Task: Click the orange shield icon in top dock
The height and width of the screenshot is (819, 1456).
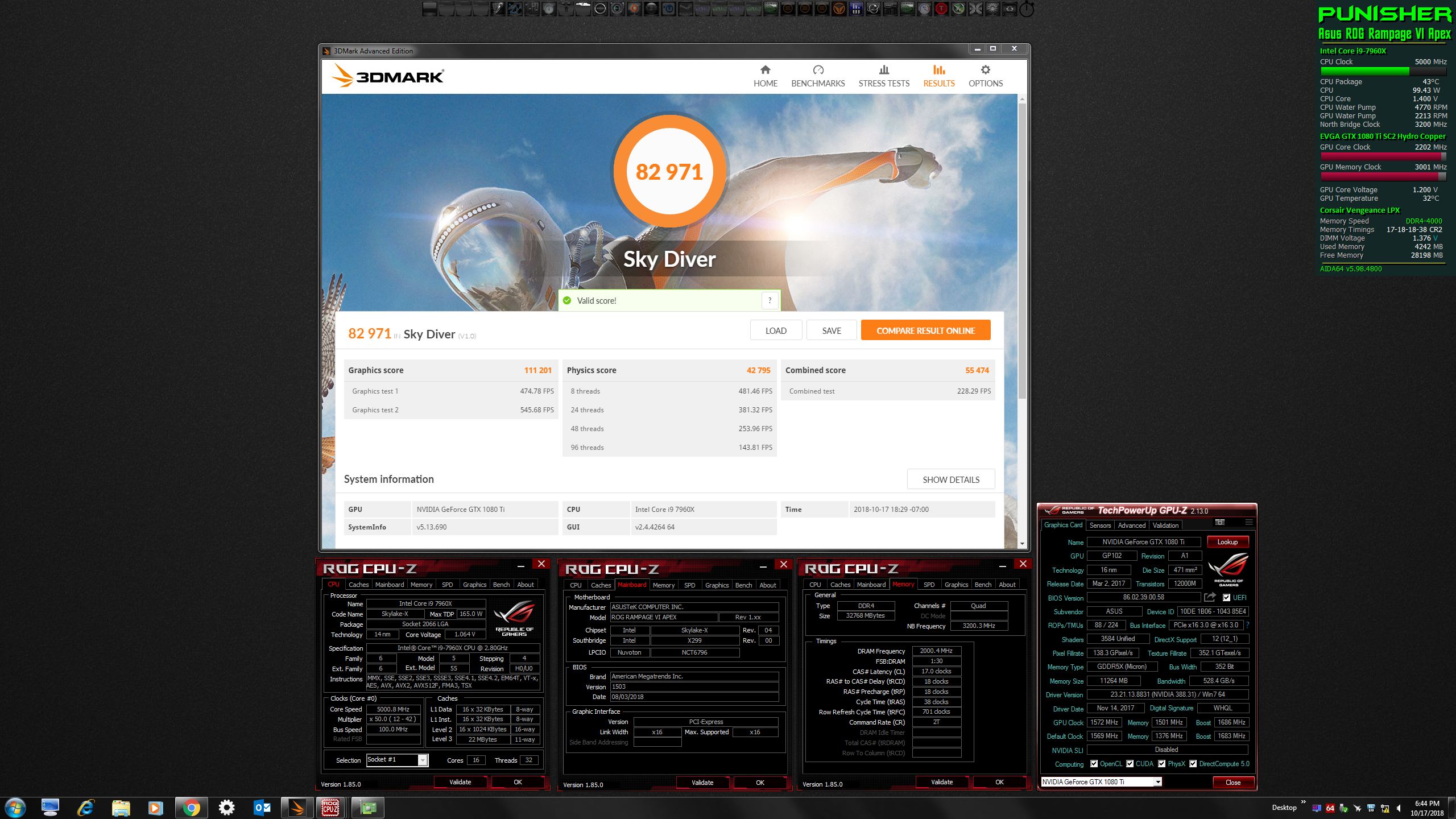Action: coord(839,9)
